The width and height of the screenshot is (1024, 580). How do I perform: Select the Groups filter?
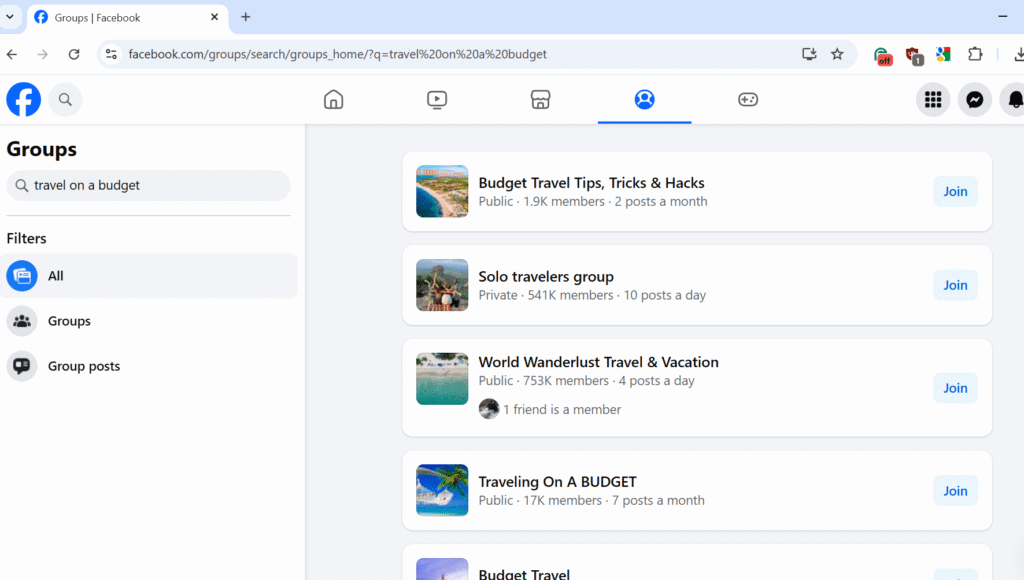coord(149,321)
